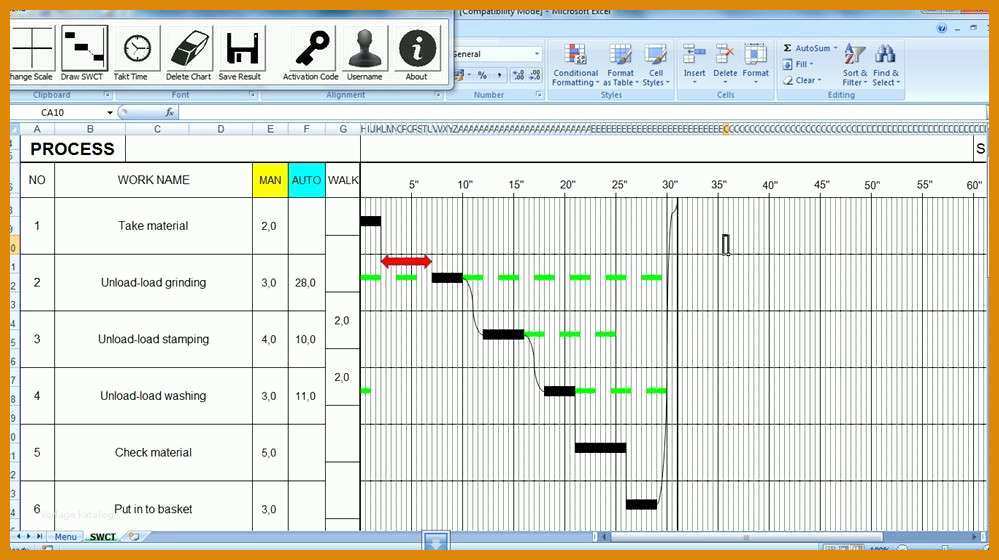The image size is (999, 560).
Task: Select column G header
Action: coord(343,129)
